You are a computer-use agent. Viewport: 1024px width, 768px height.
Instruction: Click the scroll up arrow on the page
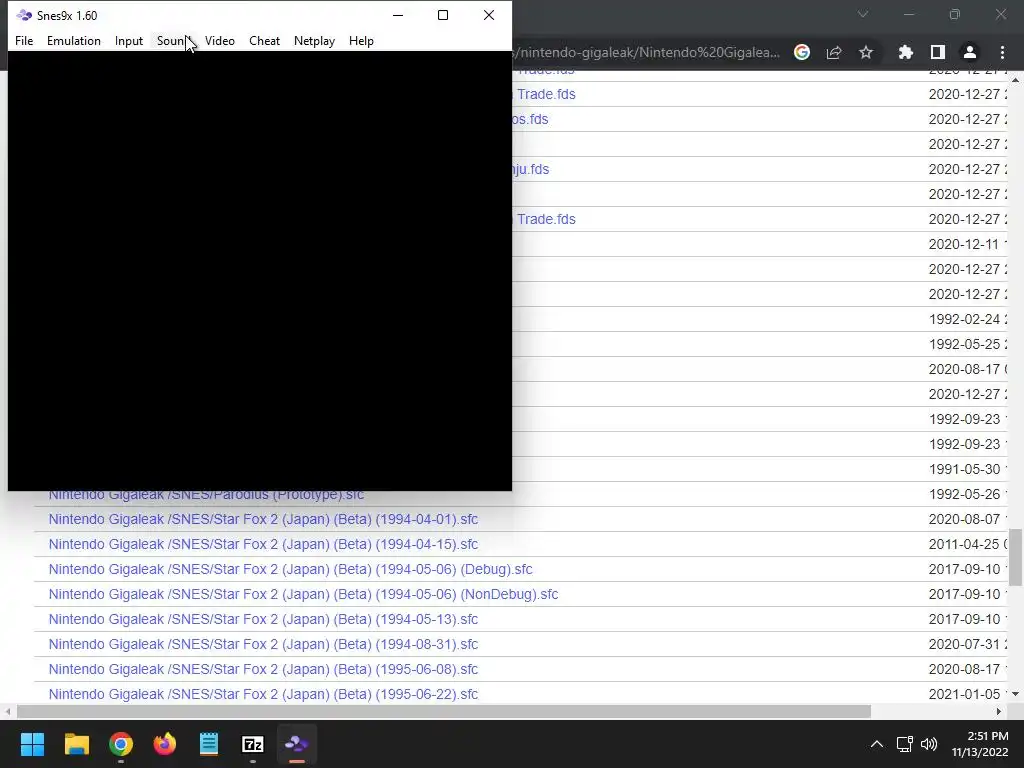(1016, 80)
